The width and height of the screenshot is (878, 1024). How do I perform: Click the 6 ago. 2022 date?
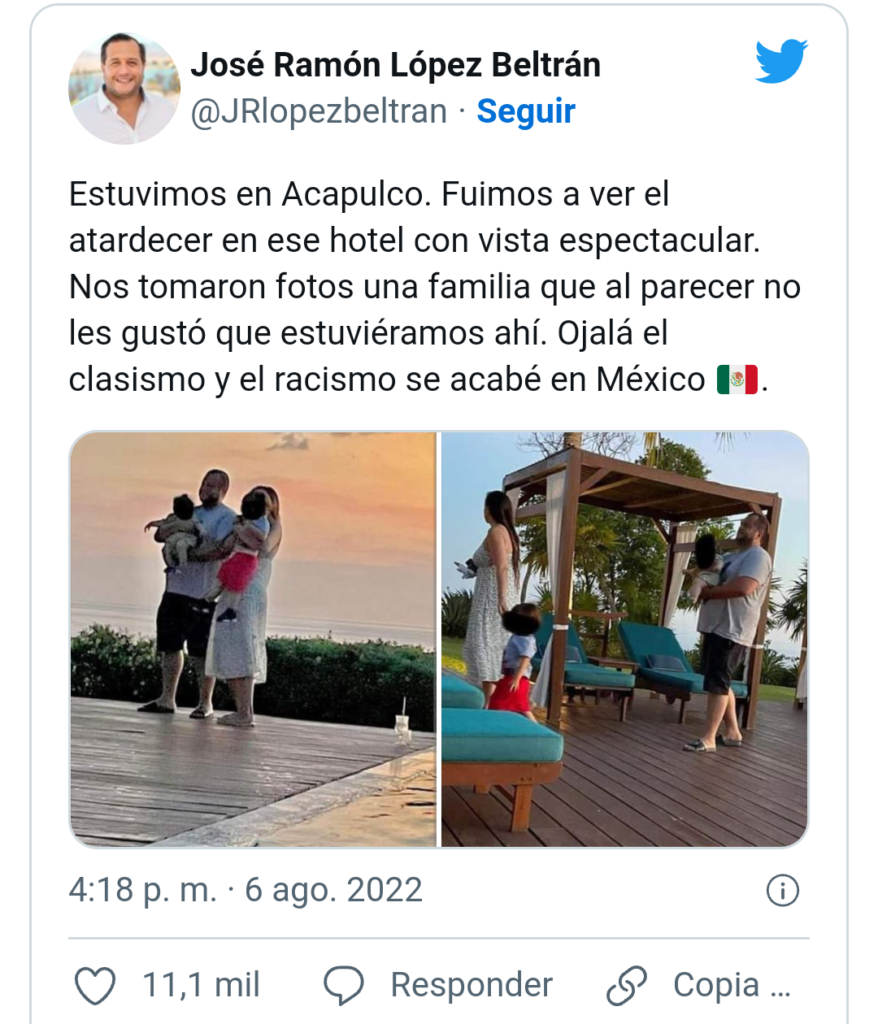click(x=333, y=890)
